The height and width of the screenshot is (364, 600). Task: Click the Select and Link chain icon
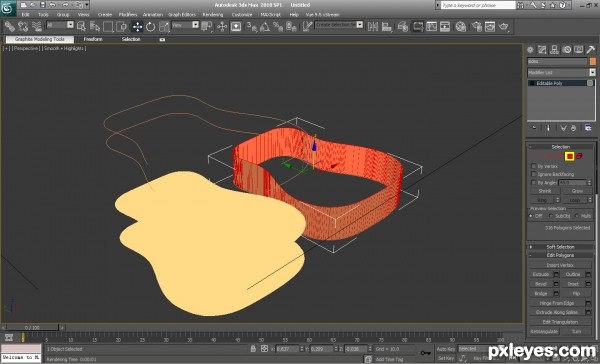(9, 26)
